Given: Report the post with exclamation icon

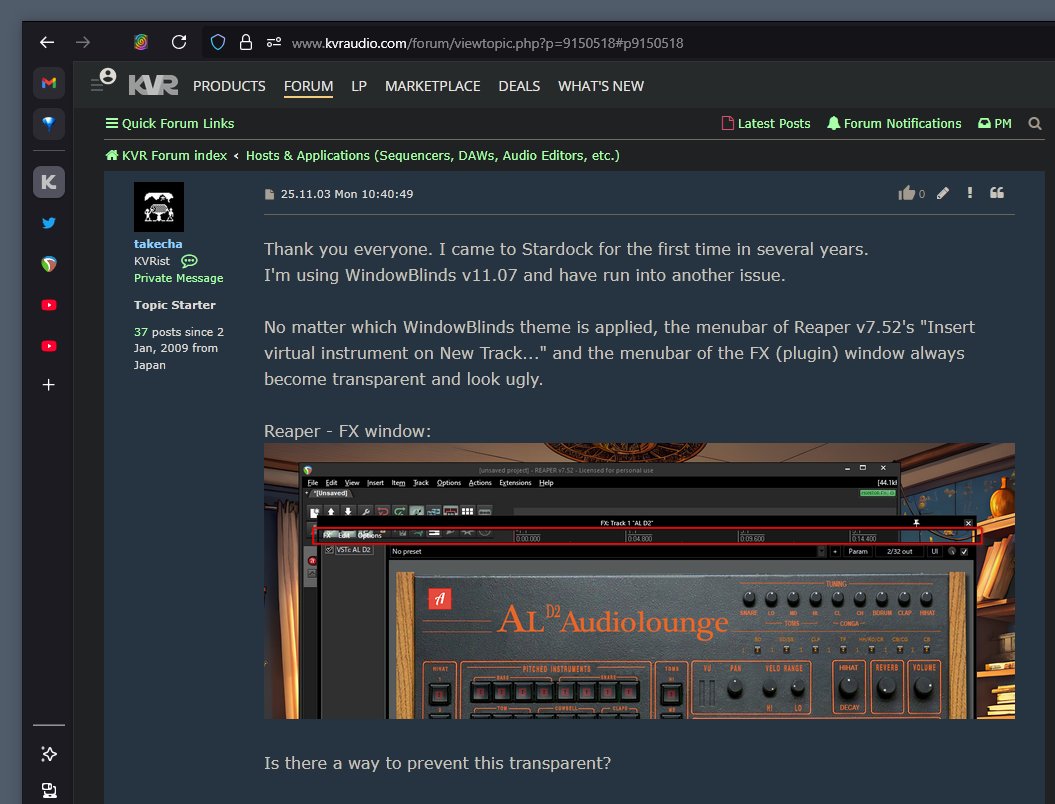Looking at the screenshot, I should coord(970,192).
